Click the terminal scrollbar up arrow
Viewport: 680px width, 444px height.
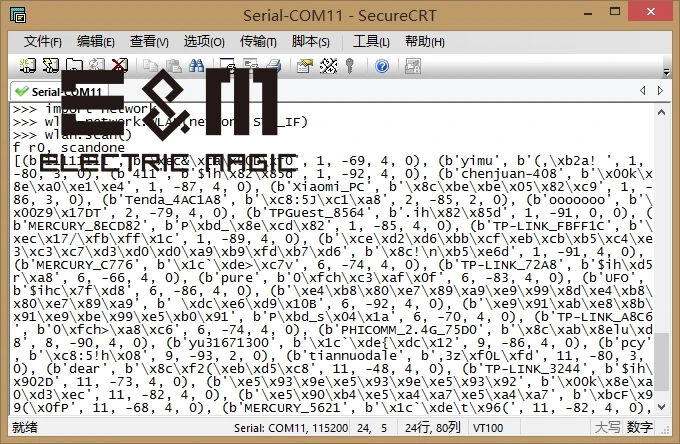coord(661,112)
